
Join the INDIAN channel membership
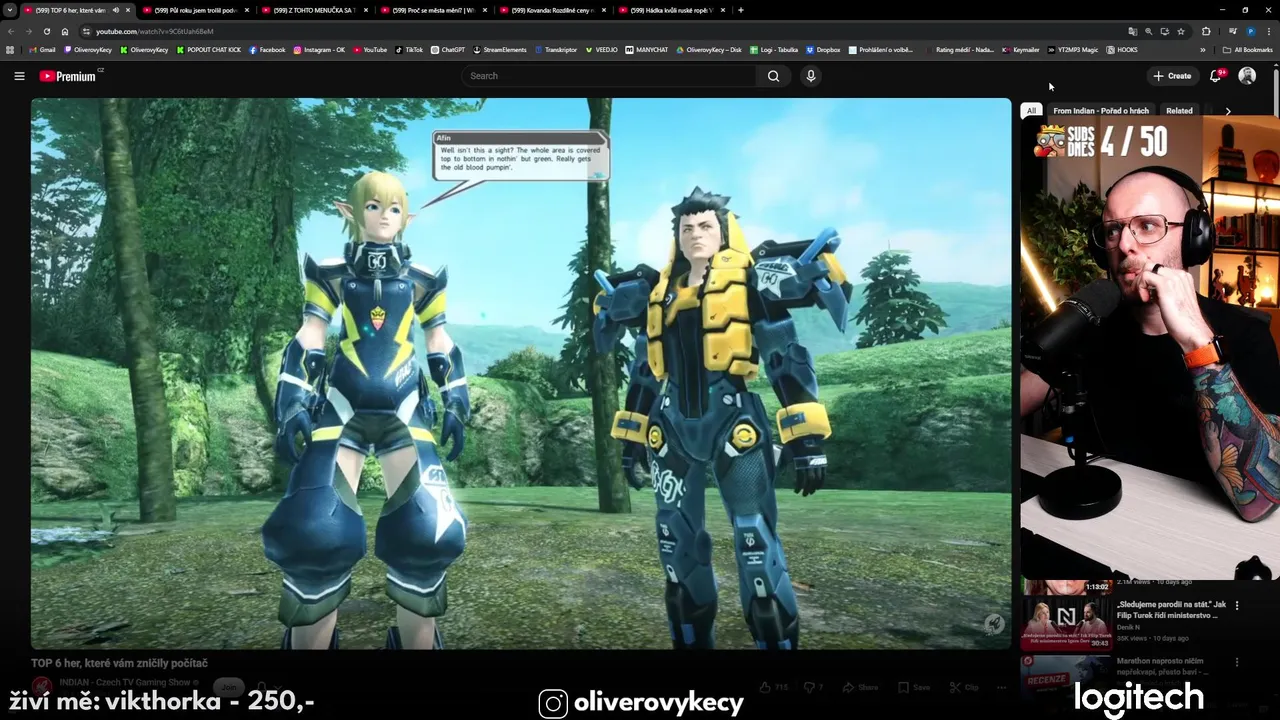coord(230,687)
